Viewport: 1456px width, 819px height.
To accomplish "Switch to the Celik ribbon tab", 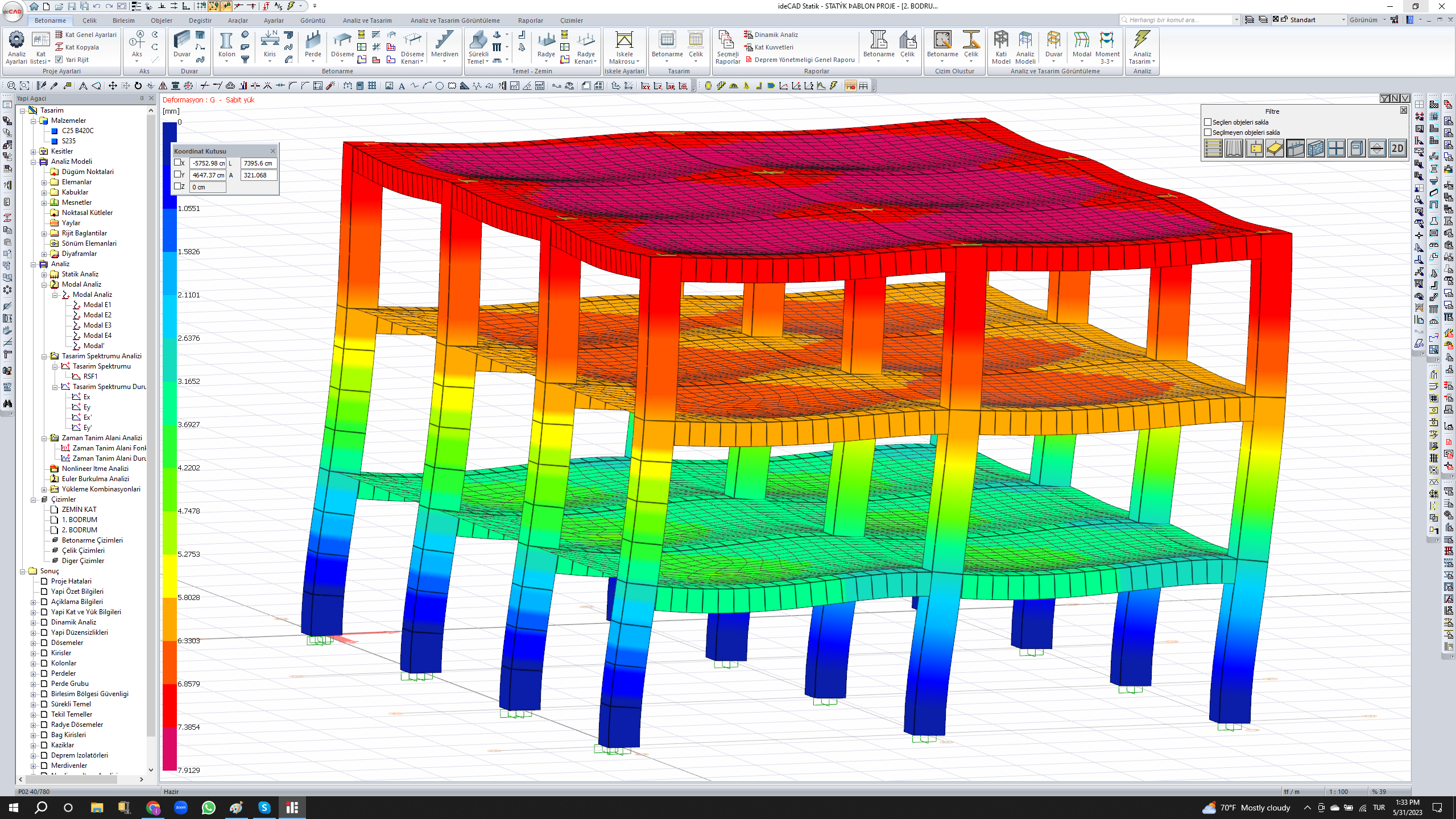I will [x=89, y=20].
